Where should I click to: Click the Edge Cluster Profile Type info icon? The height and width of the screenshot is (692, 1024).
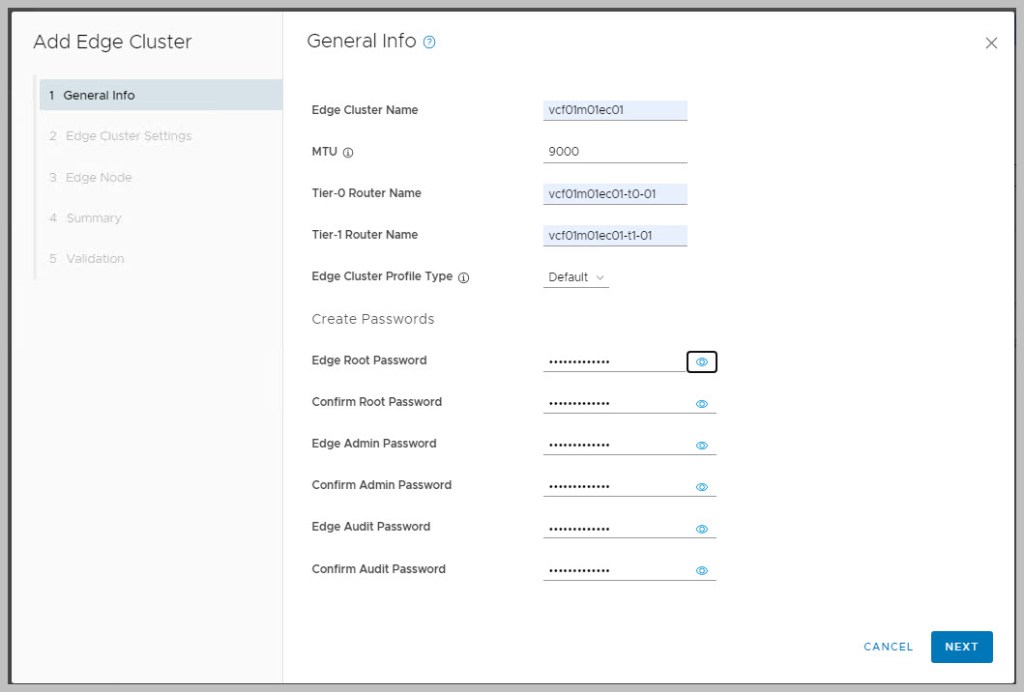463,278
